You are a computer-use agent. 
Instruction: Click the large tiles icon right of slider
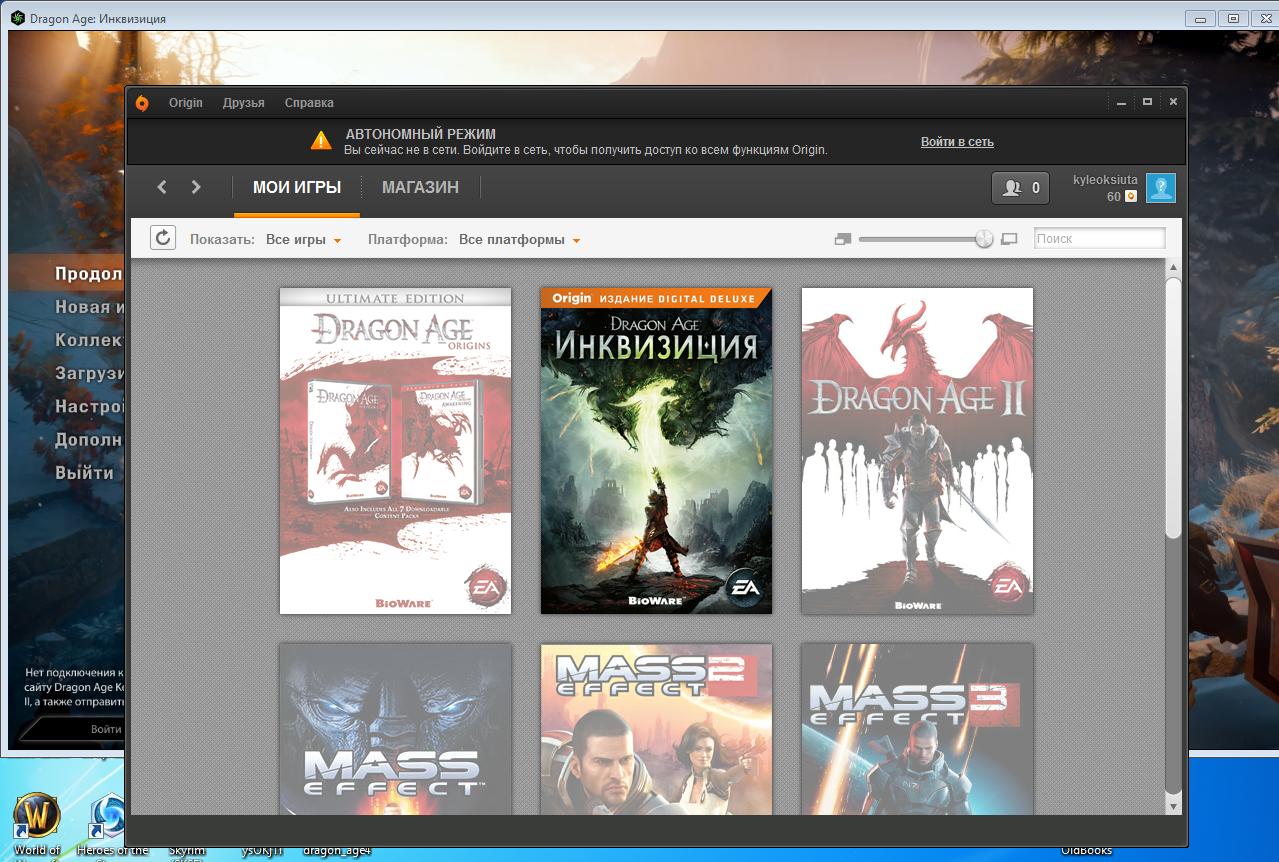click(1009, 239)
